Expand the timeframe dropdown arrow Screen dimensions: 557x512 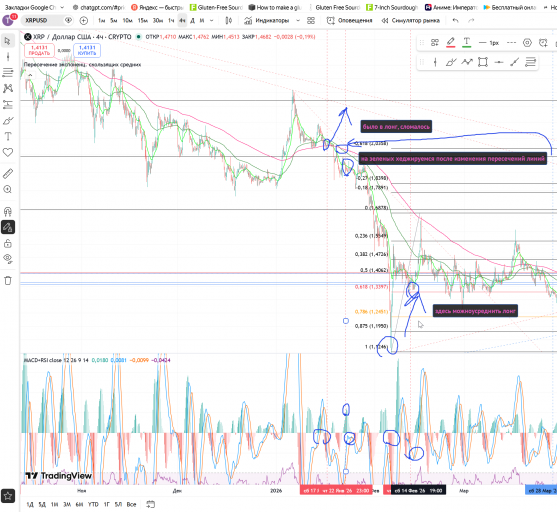(x=212, y=21)
